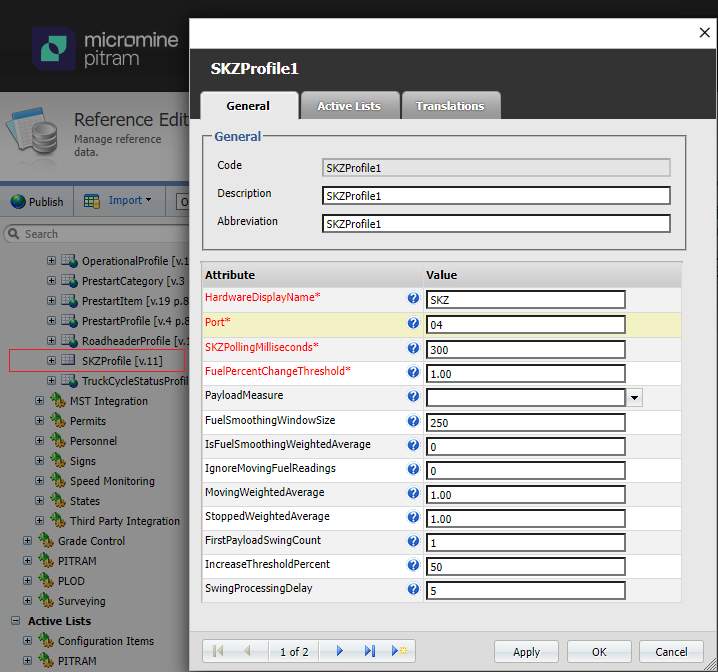The height and width of the screenshot is (672, 718).
Task: Switch to the Active Lists tab
Action: click(x=349, y=106)
